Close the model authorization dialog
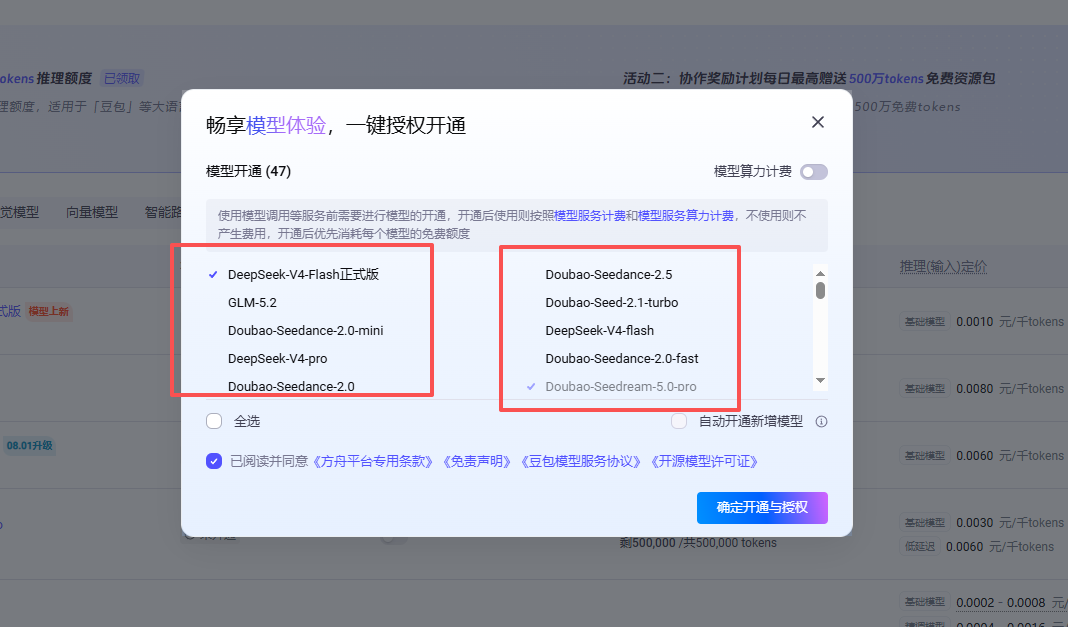1068x627 pixels. coord(817,122)
